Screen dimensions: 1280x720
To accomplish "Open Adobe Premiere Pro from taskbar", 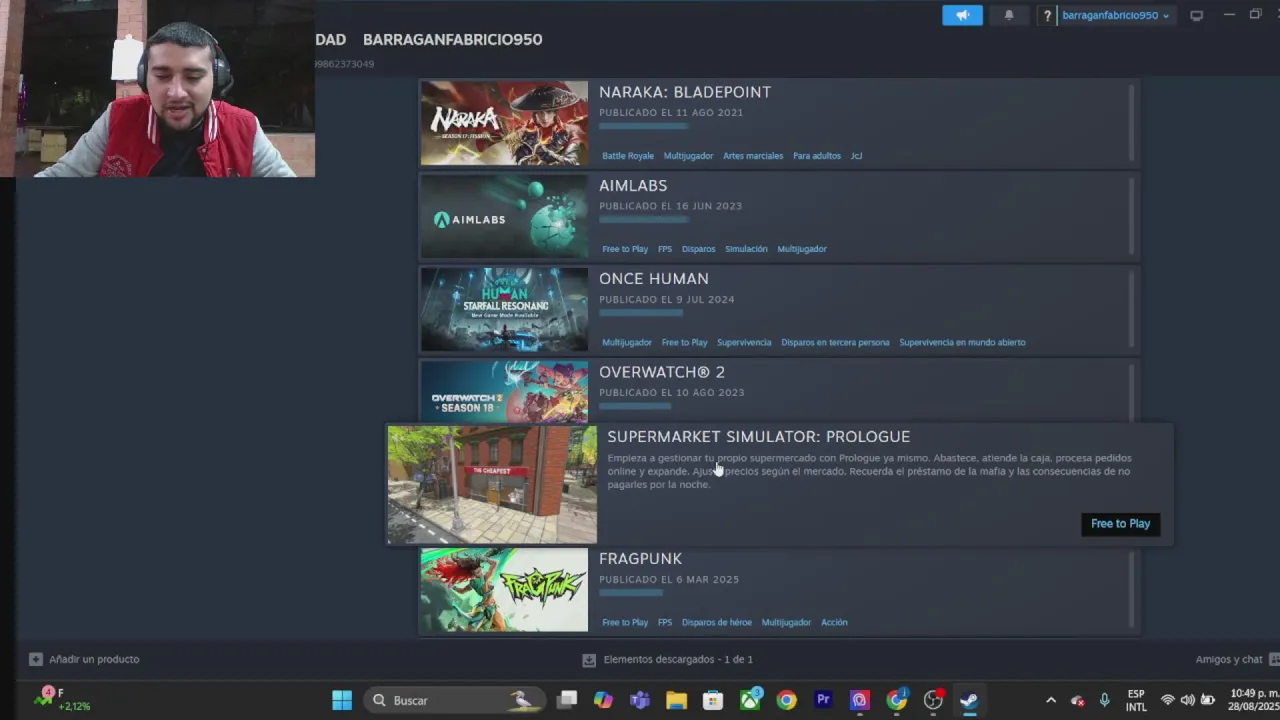I will pyautogui.click(x=823, y=700).
